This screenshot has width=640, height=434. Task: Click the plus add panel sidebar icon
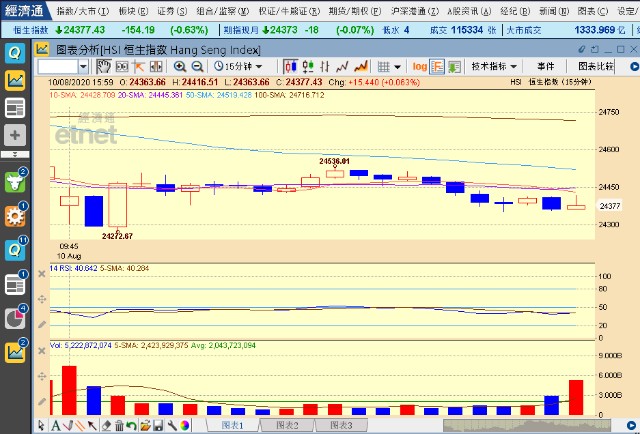click(15, 134)
